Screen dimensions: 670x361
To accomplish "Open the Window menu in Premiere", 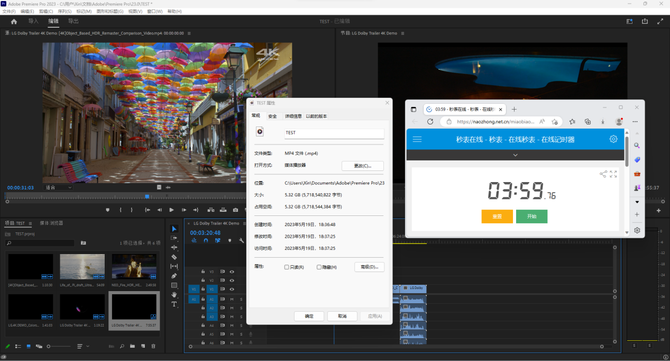I will click(x=154, y=12).
